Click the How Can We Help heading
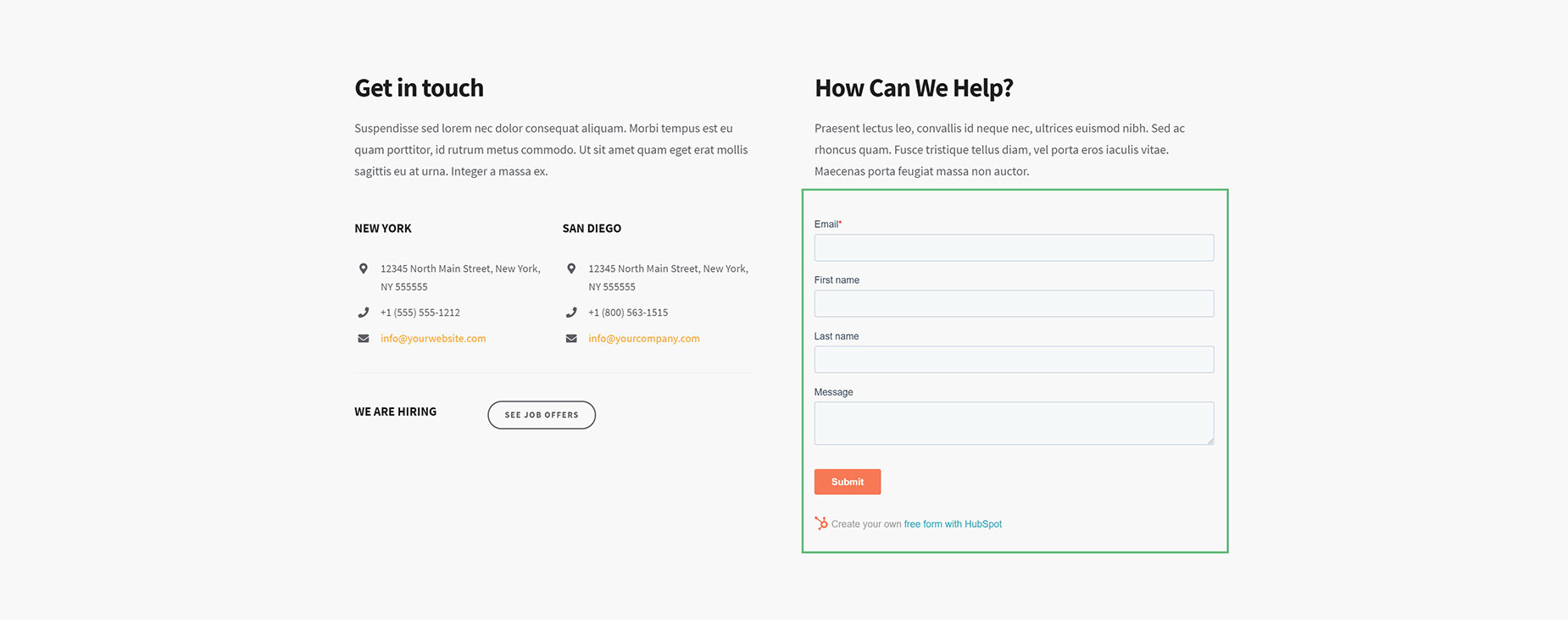This screenshot has height=620, width=1568. (x=914, y=88)
